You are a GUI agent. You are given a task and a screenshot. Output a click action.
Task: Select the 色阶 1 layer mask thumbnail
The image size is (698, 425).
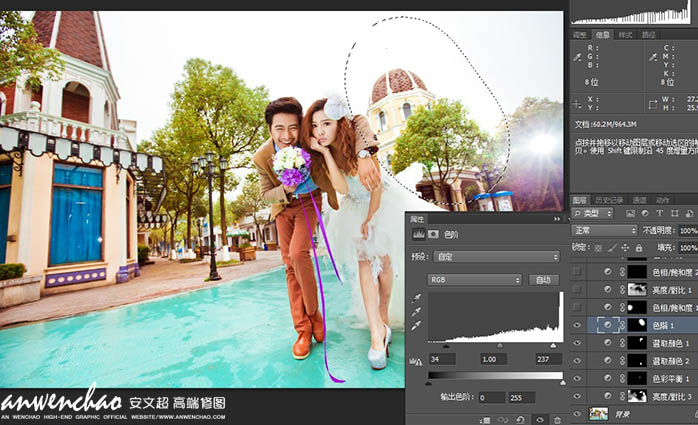pyautogui.click(x=637, y=325)
